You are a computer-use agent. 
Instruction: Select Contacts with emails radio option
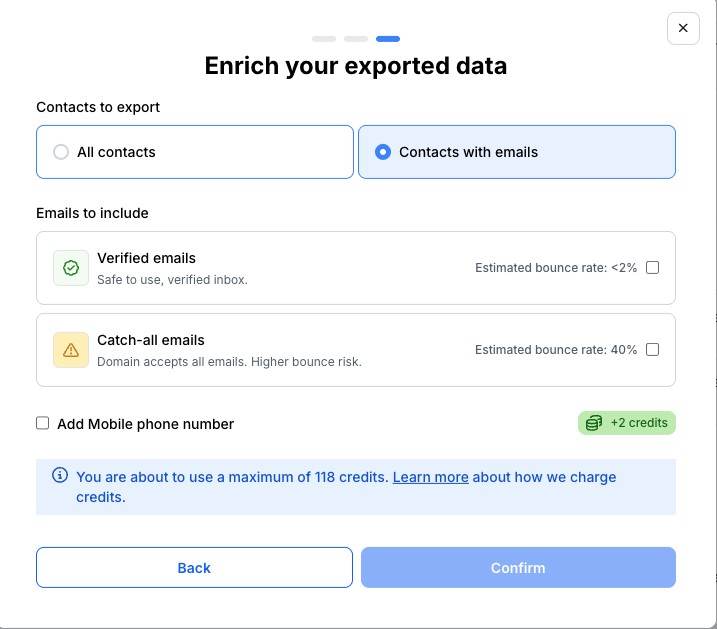382,152
